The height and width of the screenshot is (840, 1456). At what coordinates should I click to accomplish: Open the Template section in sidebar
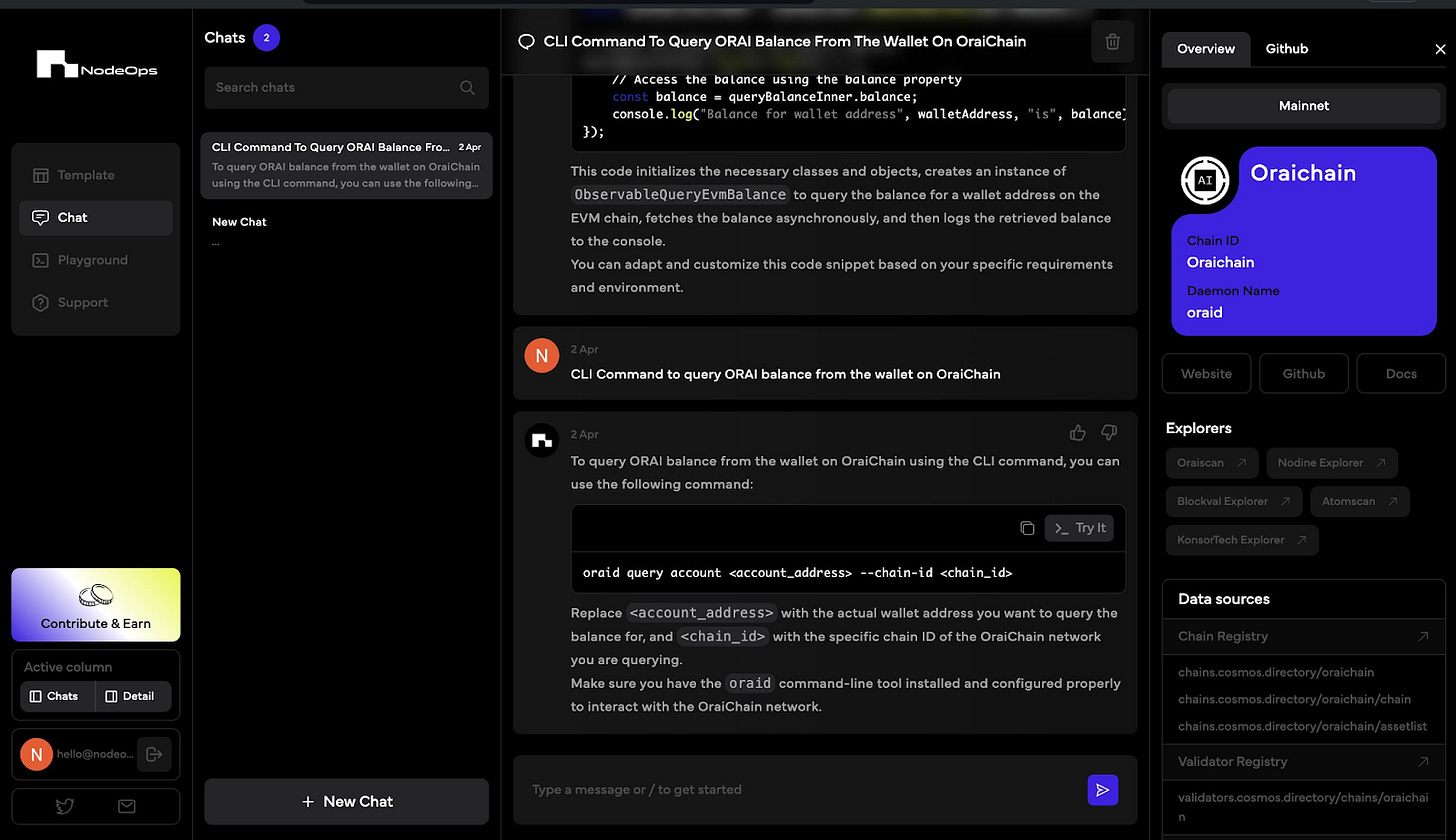(x=96, y=175)
